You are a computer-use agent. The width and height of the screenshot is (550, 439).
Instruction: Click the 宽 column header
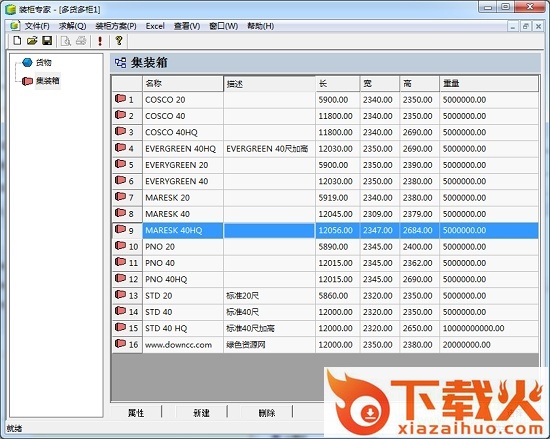380,83
